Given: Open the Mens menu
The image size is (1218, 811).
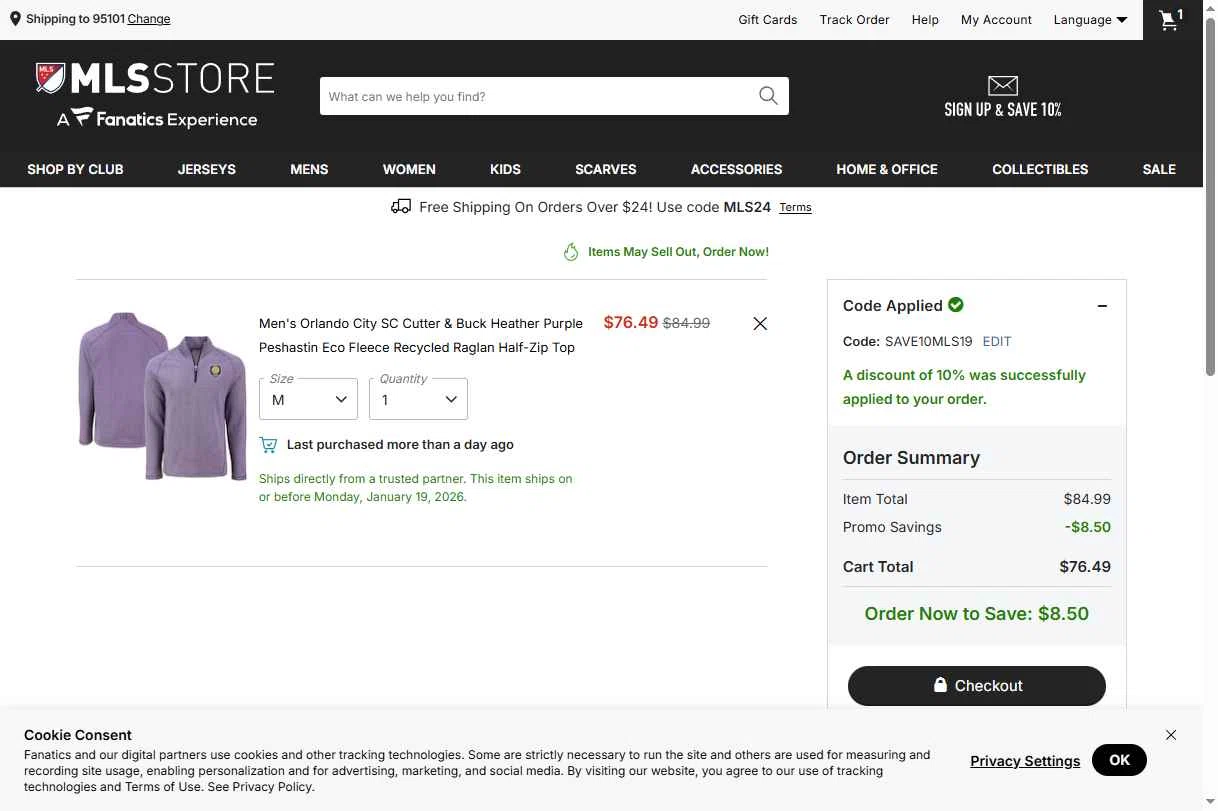Looking at the screenshot, I should point(309,169).
